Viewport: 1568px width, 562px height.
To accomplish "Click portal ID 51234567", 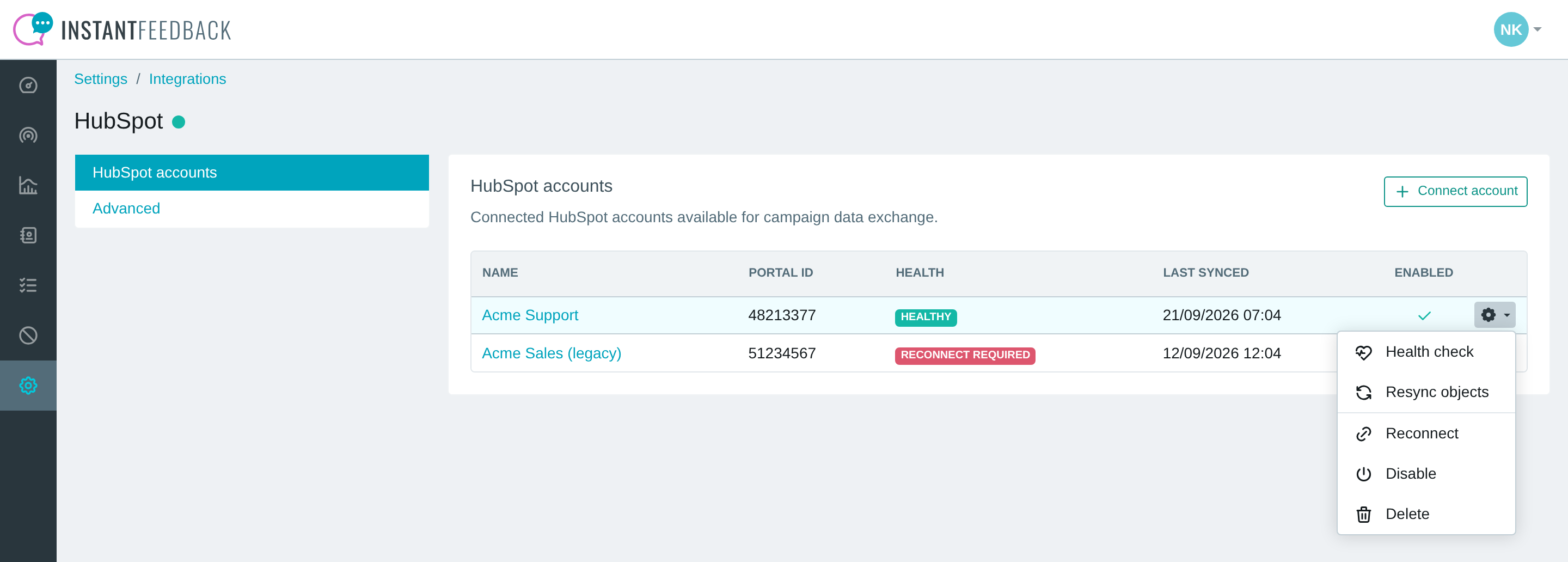I will point(782,353).
